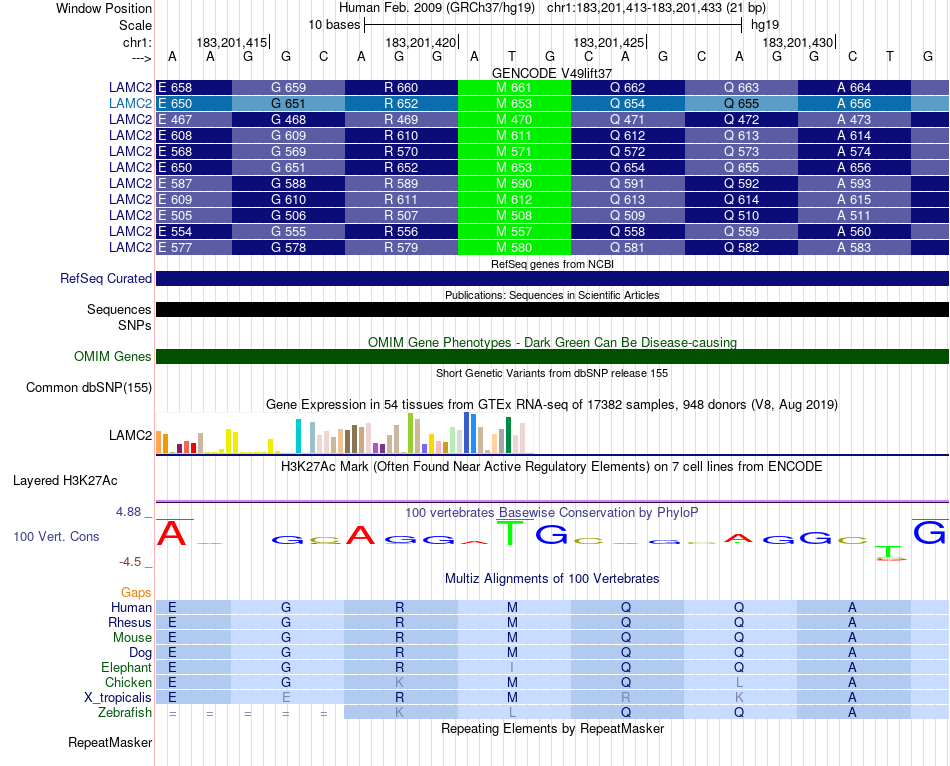Image resolution: width=950 pixels, height=766 pixels.
Task: Click the Chicken species label
Action: 128,682
